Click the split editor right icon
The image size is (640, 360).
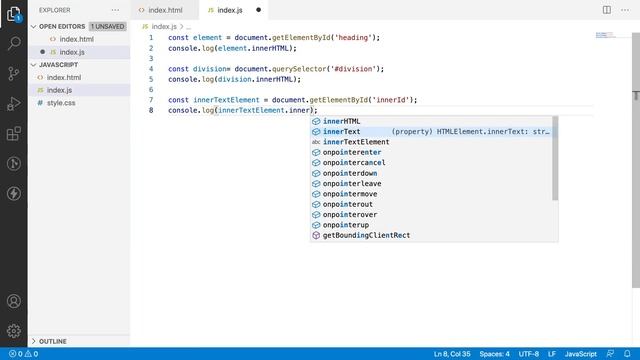(607, 10)
